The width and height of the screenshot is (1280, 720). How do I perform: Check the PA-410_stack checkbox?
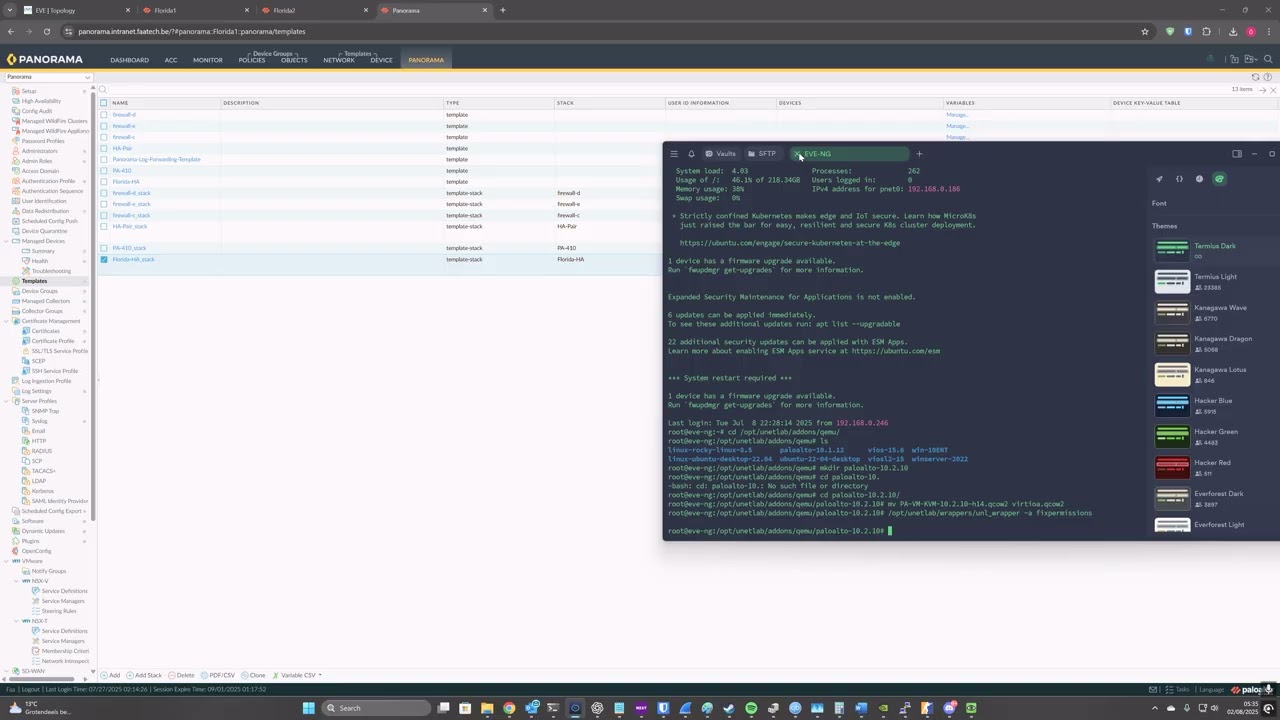[x=103, y=248]
